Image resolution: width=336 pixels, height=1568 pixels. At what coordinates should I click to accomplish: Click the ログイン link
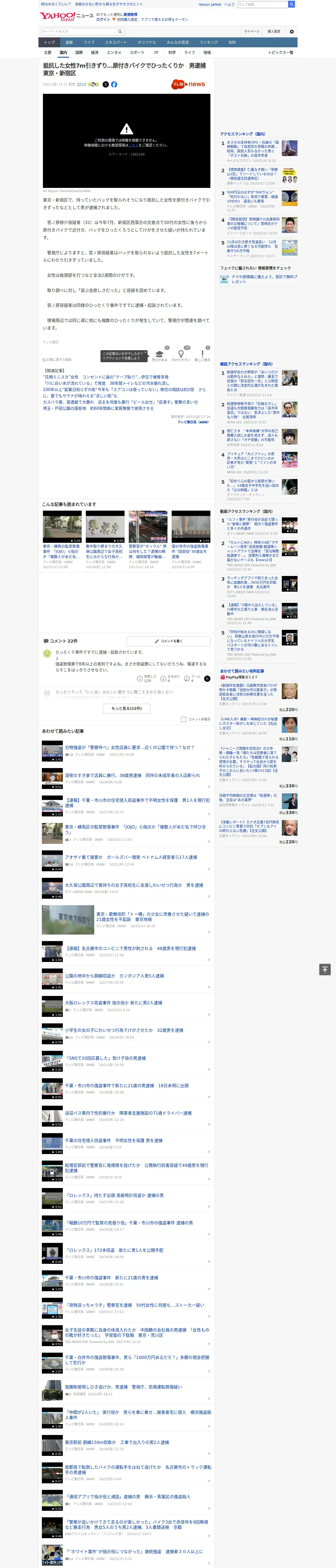click(x=103, y=20)
